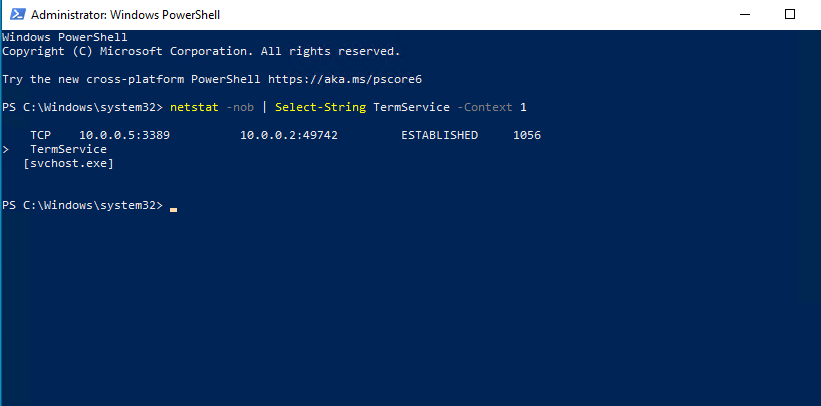Click the "Administrator: Windows PowerShell" window title

[x=124, y=16]
